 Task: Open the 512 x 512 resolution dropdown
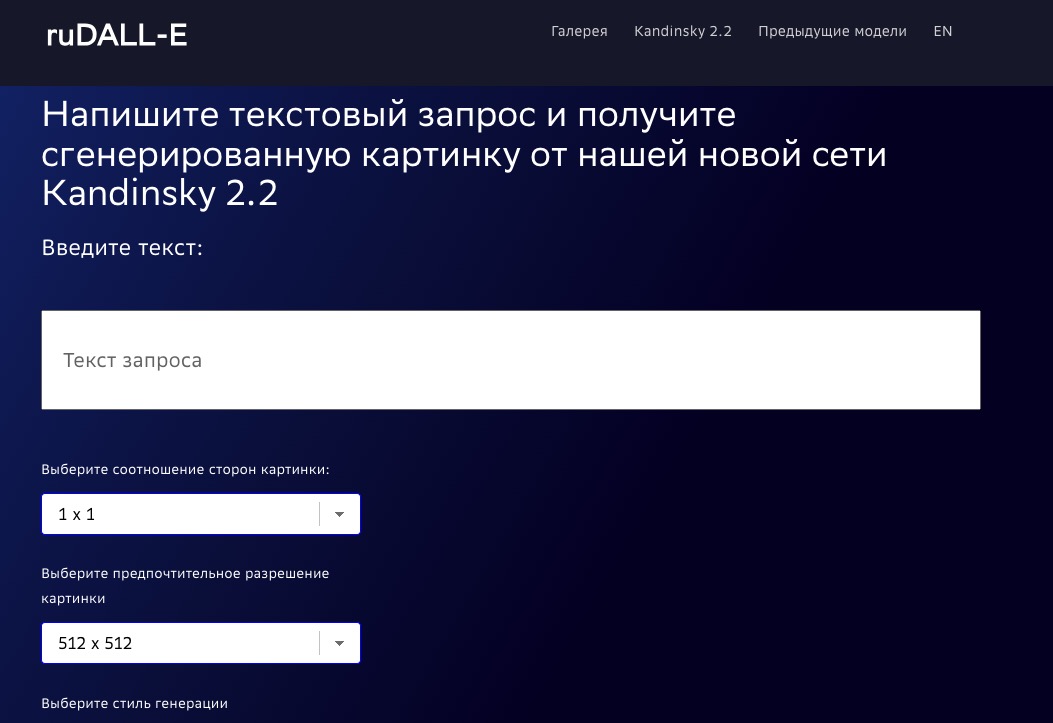click(x=201, y=643)
